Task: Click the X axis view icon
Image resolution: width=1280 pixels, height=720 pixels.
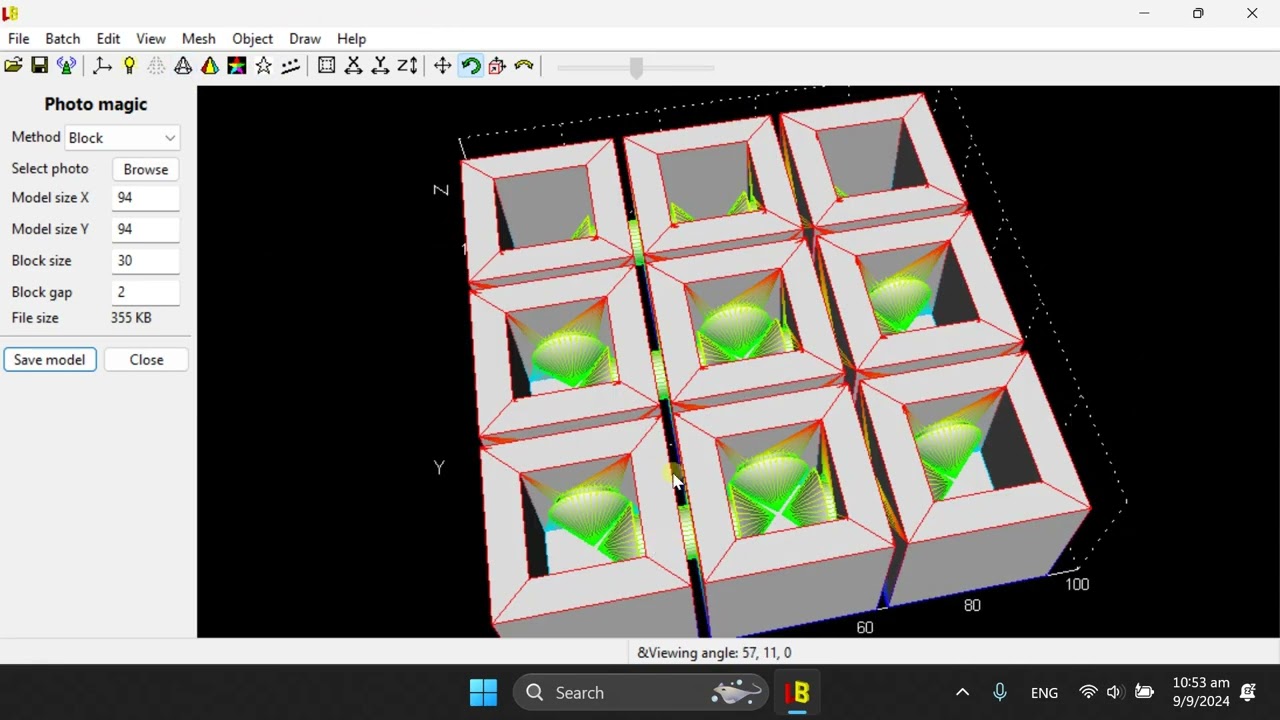Action: click(353, 66)
